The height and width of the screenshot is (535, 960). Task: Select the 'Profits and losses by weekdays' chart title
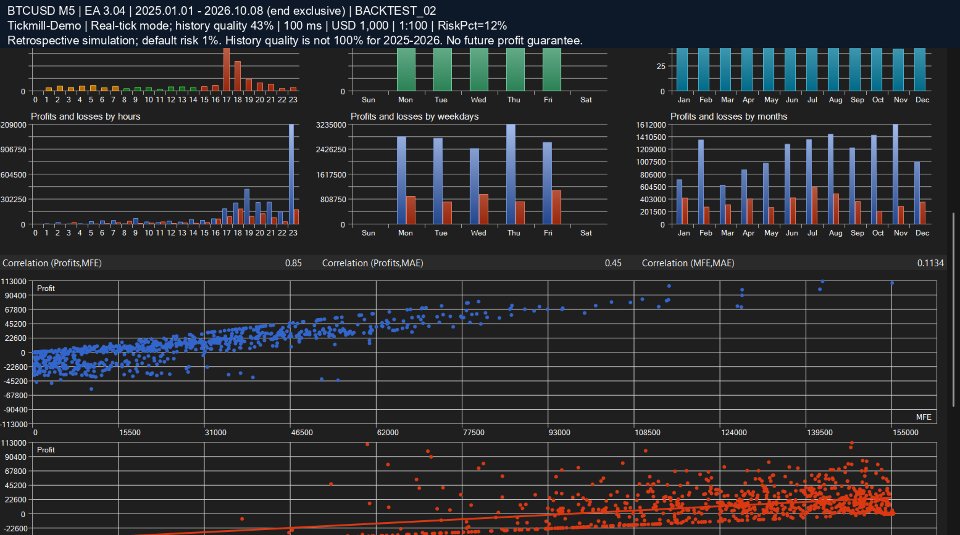pyautogui.click(x=414, y=116)
